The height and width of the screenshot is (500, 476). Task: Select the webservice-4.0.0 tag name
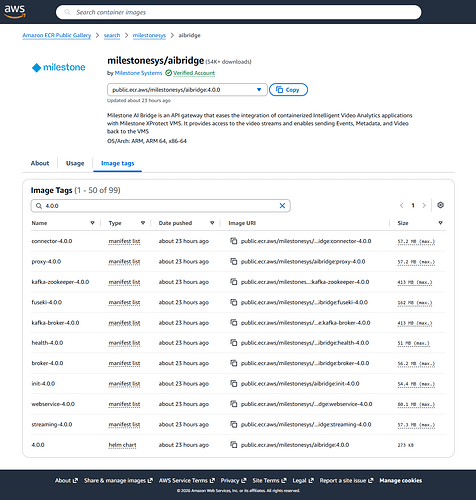coord(53,404)
